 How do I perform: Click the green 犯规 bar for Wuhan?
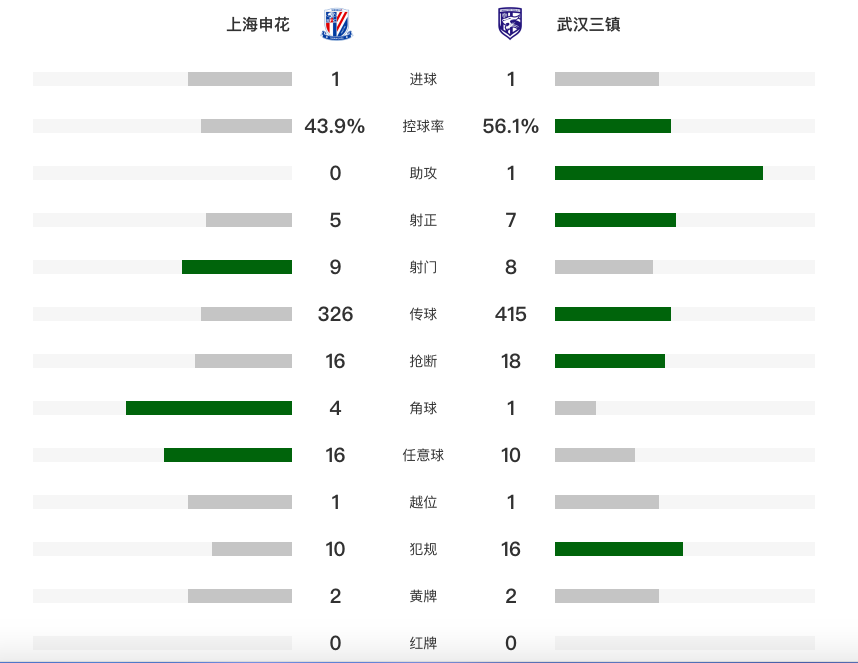pos(619,549)
